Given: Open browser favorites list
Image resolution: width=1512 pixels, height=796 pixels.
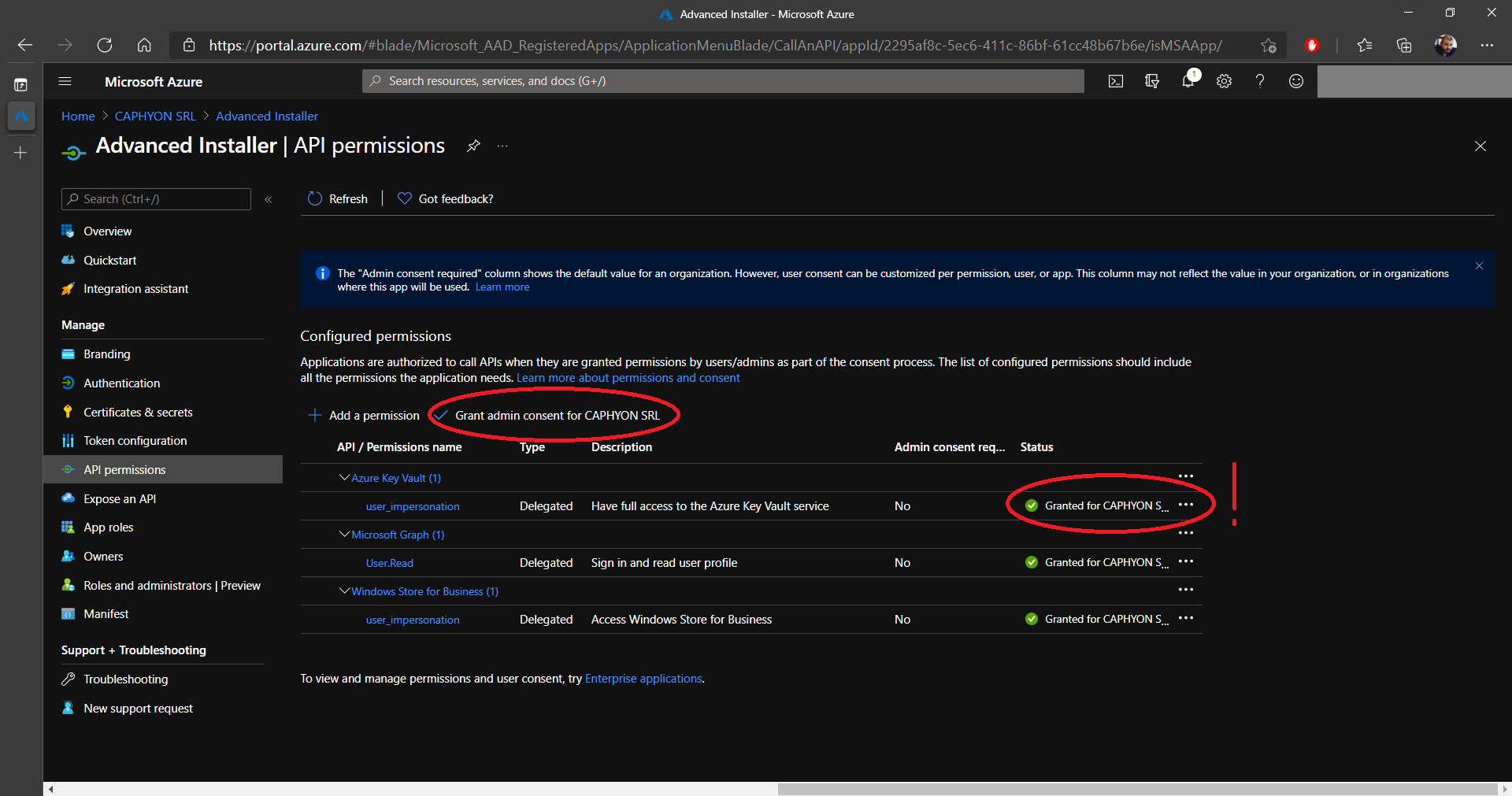Looking at the screenshot, I should pyautogui.click(x=1365, y=45).
